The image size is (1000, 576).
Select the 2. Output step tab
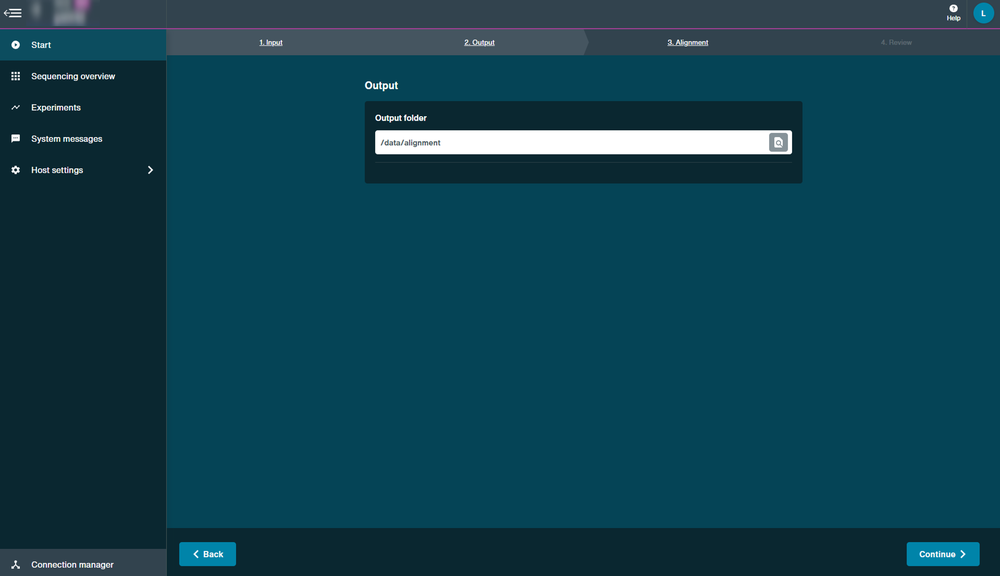click(x=479, y=42)
